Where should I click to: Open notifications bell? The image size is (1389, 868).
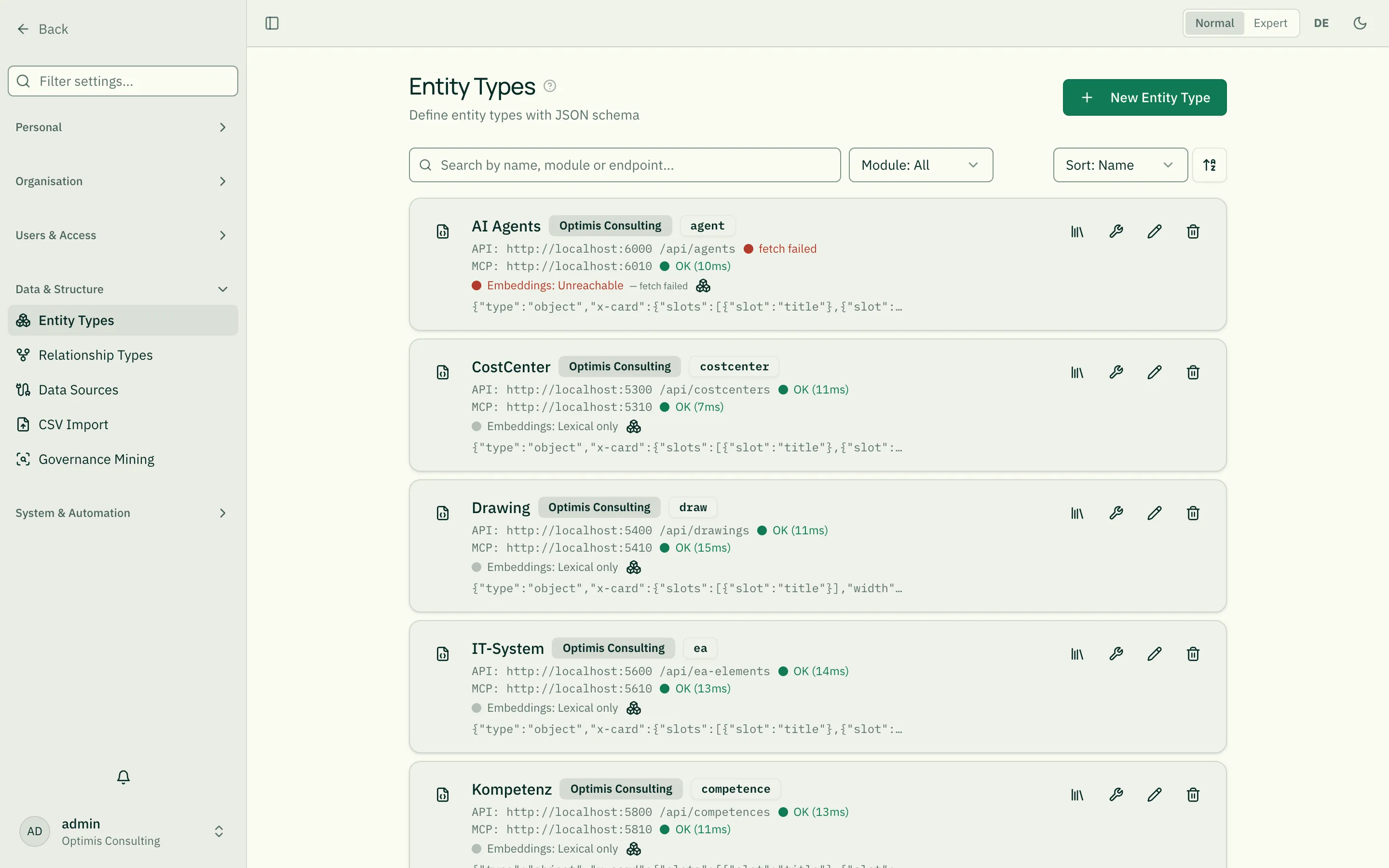pyautogui.click(x=123, y=777)
